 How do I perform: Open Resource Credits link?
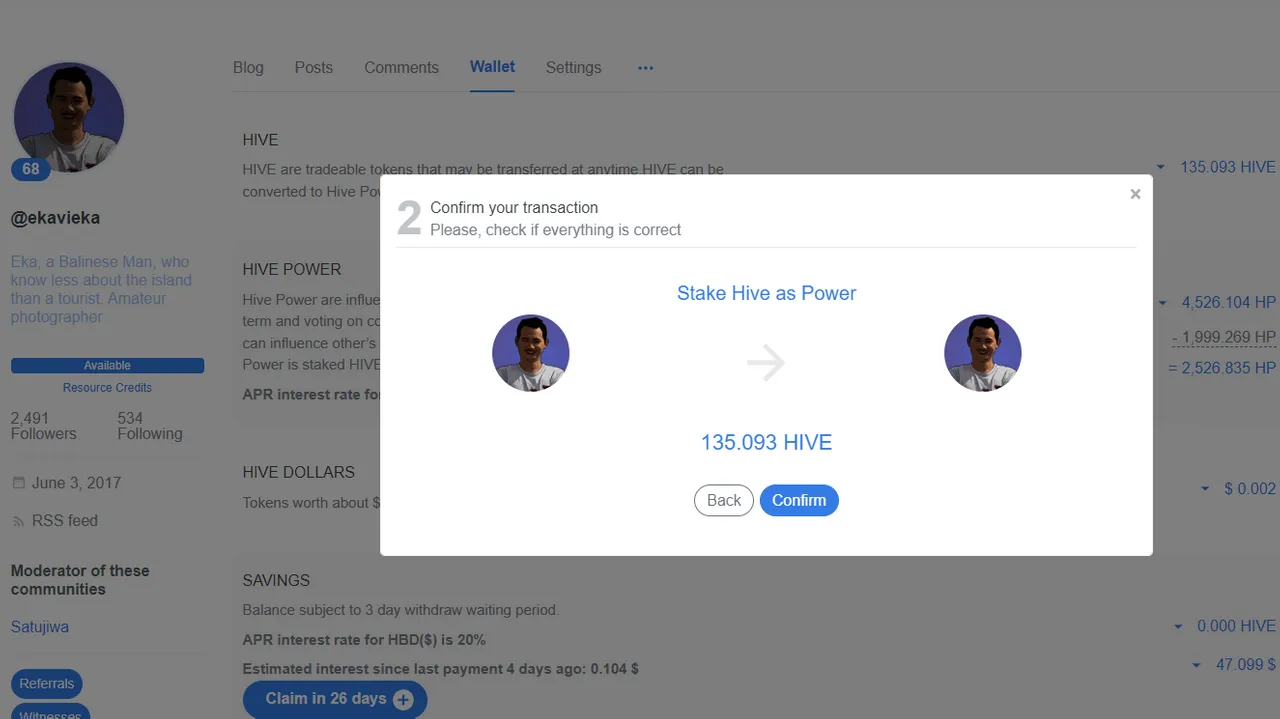pos(107,387)
